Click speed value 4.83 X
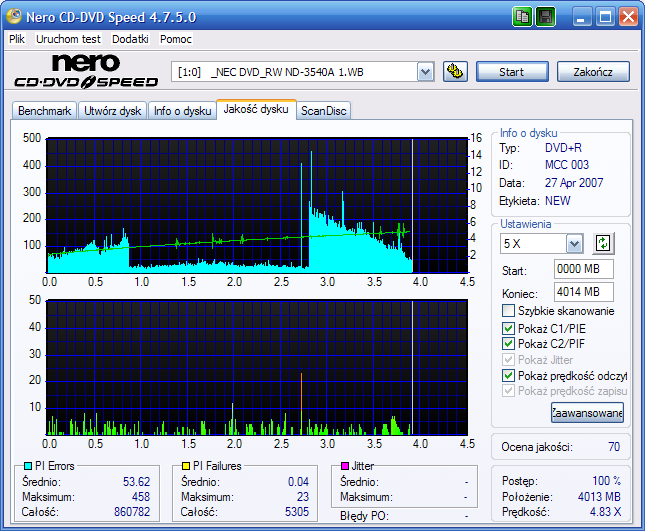 coord(605,511)
